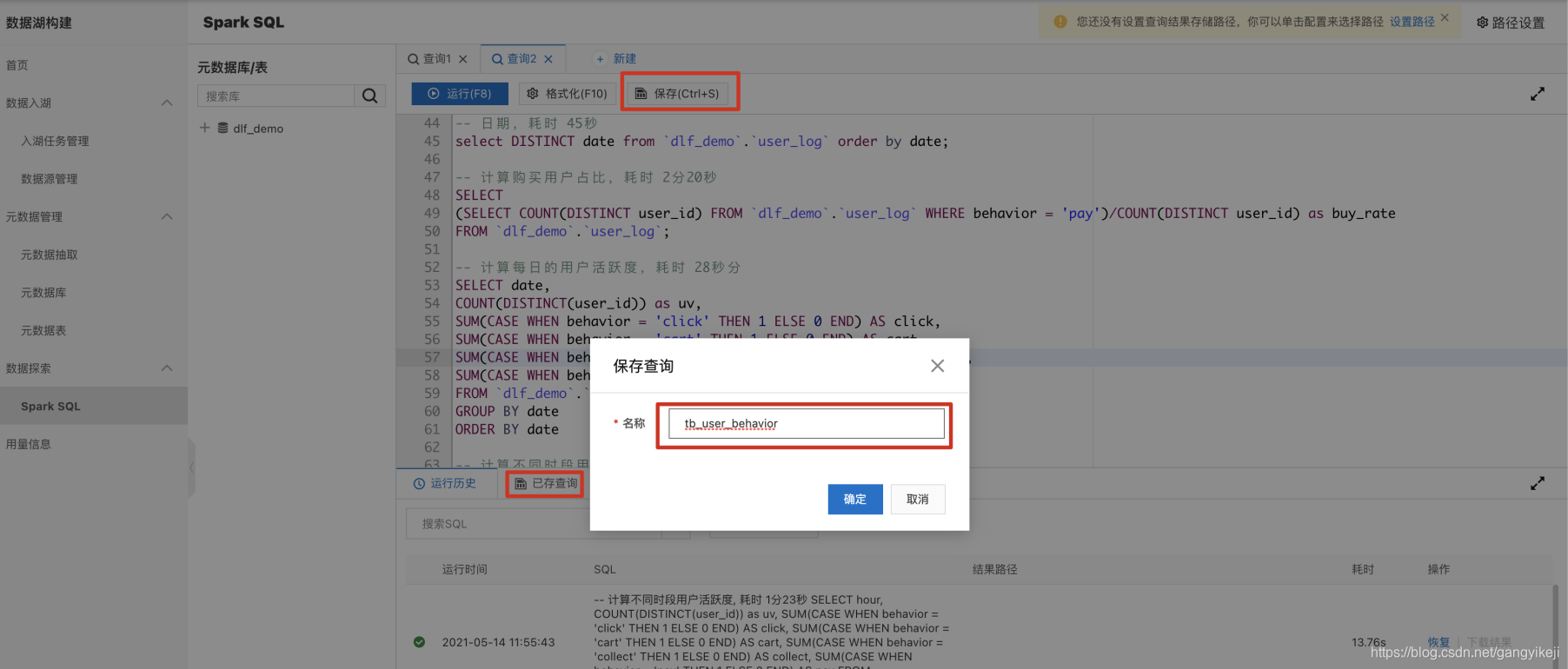Image resolution: width=1568 pixels, height=669 pixels.
Task: Open the 已存查询 tab
Action: coord(546,483)
